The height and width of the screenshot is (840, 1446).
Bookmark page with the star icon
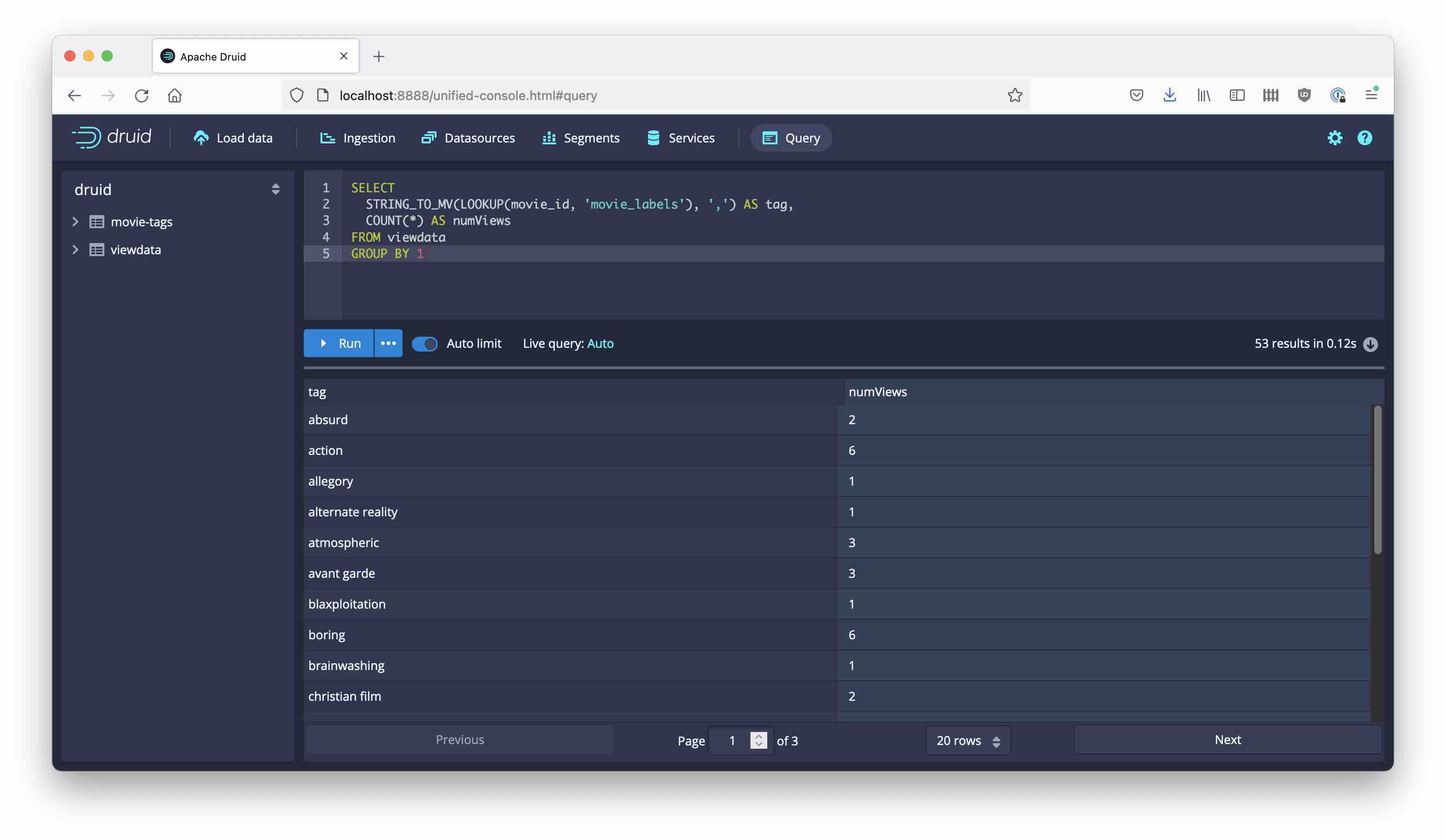tap(1015, 95)
